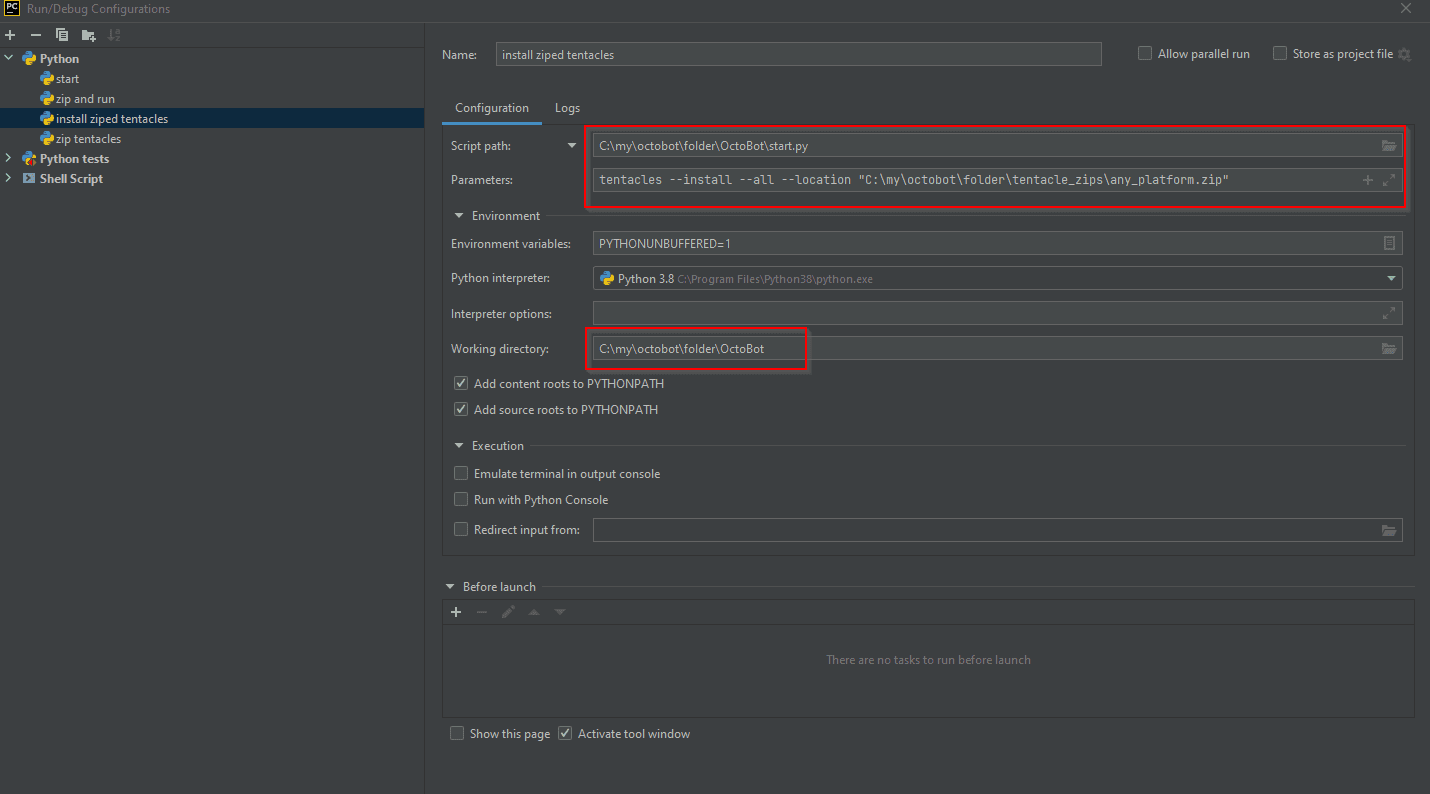
Task: Collapse the Execution section
Action: [x=460, y=446]
